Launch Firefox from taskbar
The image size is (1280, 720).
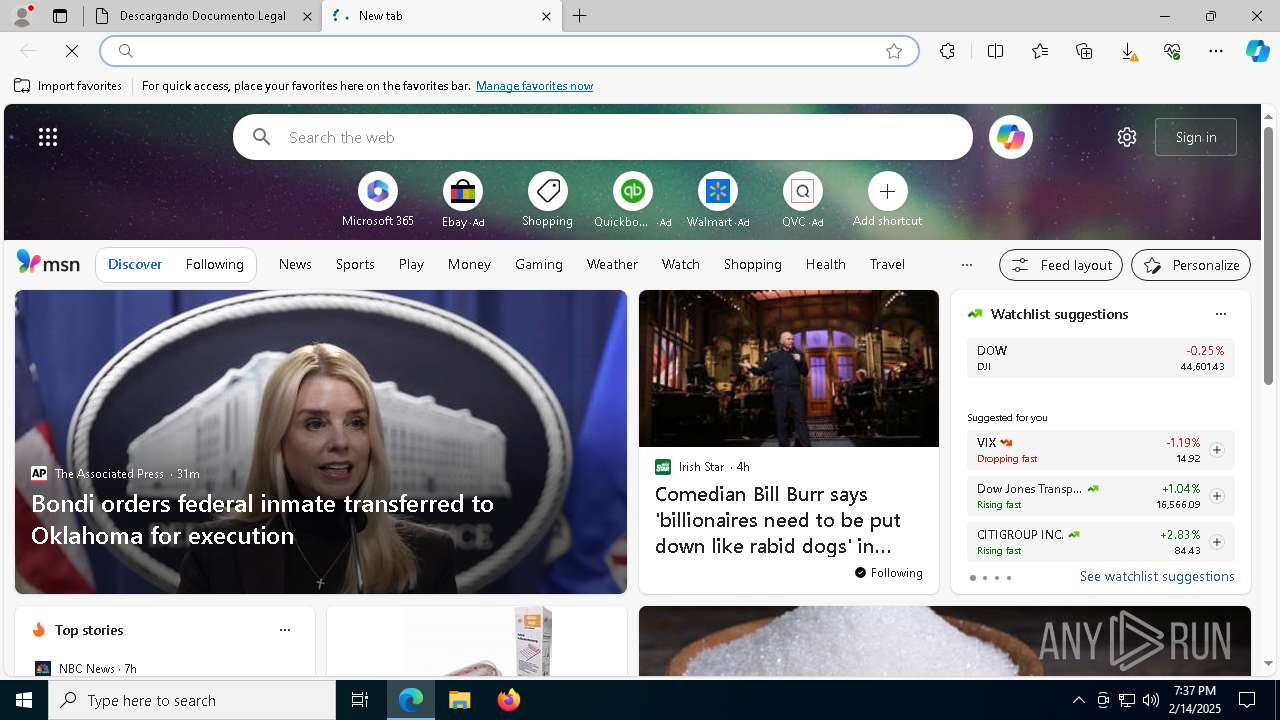click(x=509, y=700)
